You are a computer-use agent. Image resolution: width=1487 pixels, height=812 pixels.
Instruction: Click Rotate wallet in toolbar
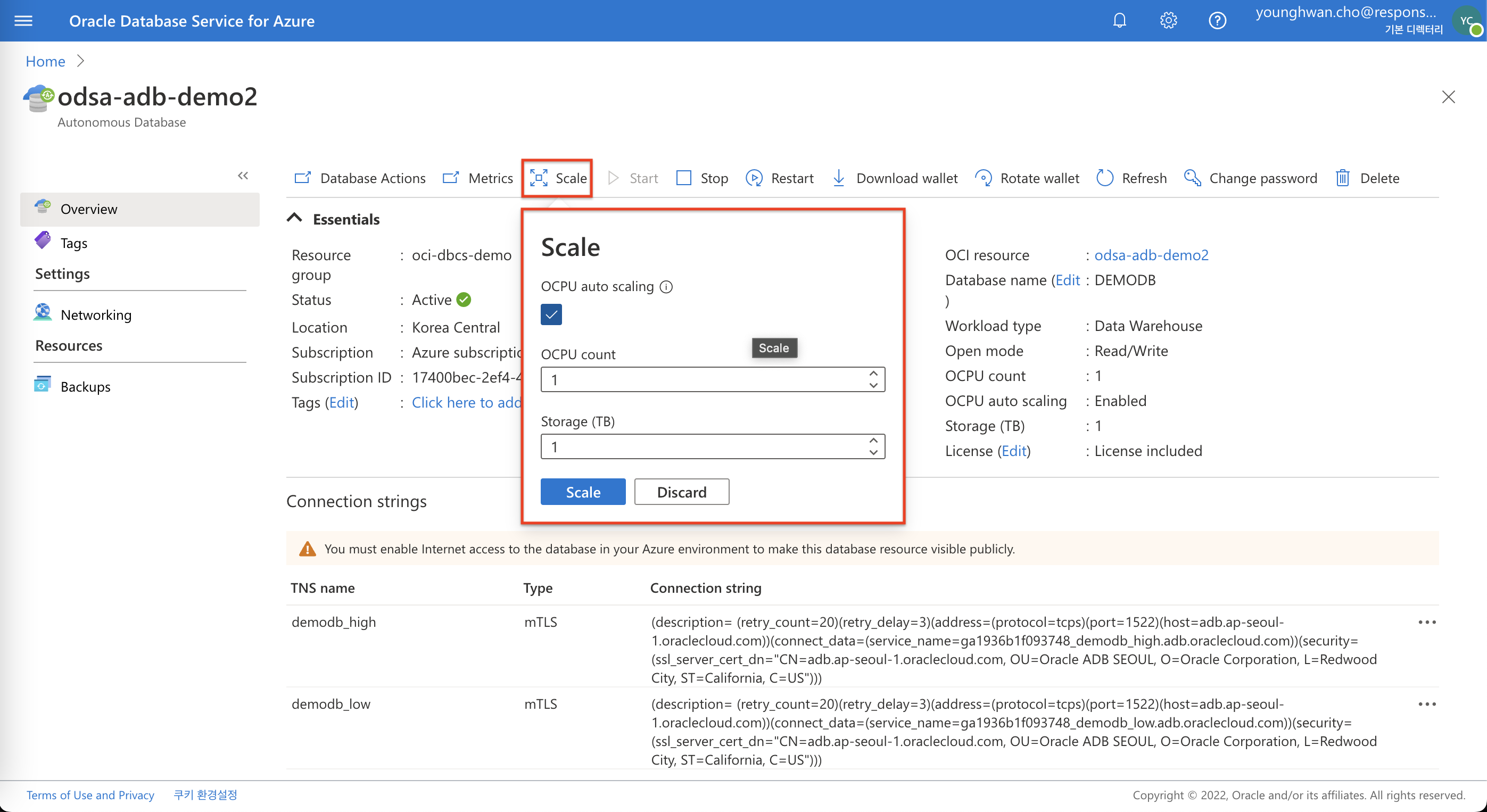(1027, 178)
